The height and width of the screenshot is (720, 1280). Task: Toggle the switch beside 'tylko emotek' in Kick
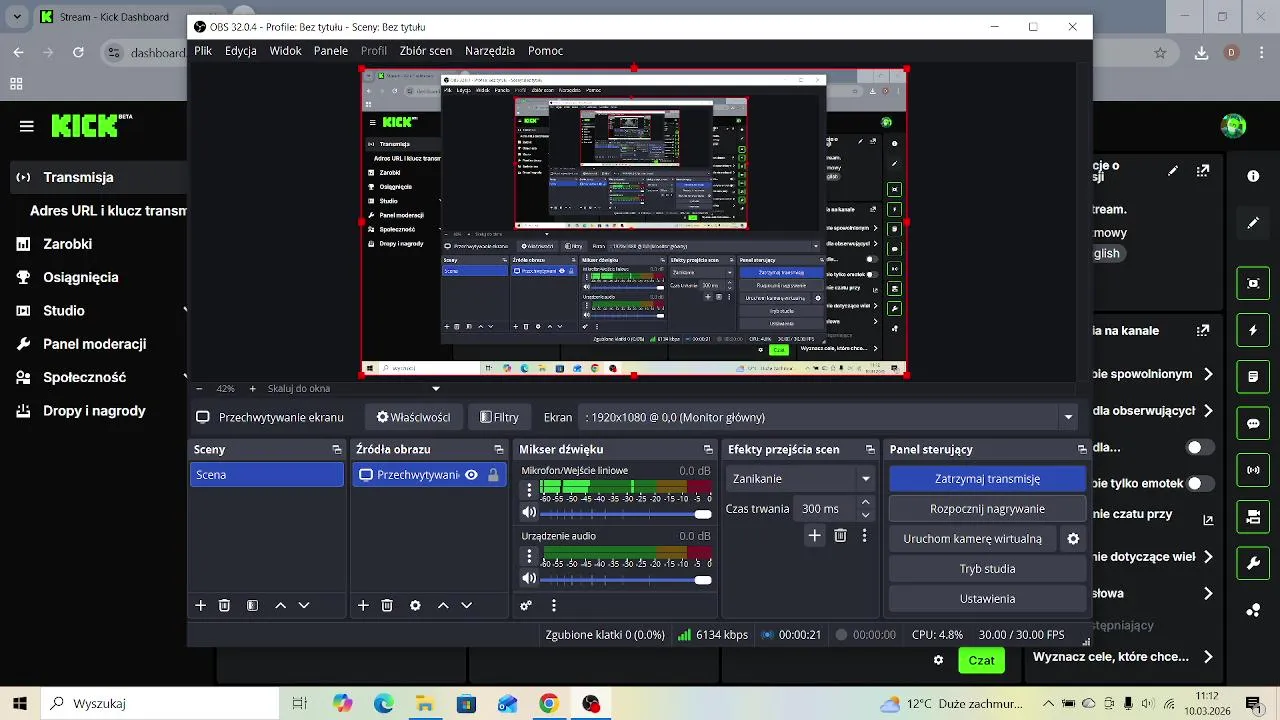(x=1200, y=483)
